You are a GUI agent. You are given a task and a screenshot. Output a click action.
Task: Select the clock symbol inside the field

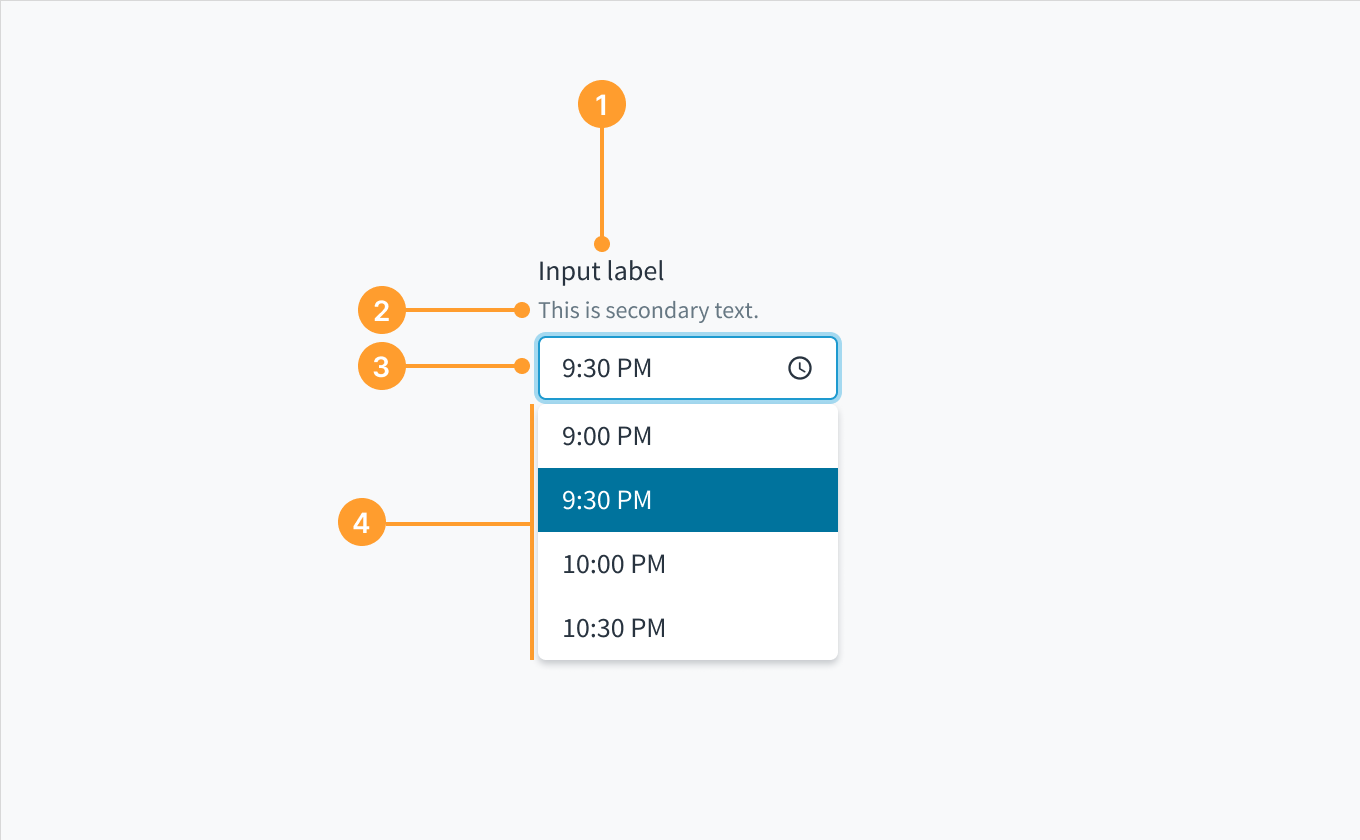800,368
